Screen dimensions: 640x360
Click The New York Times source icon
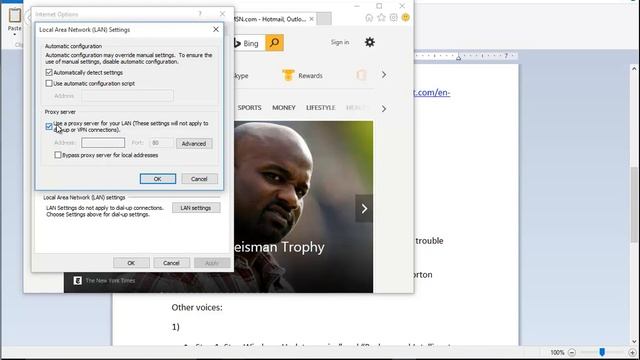(78, 280)
